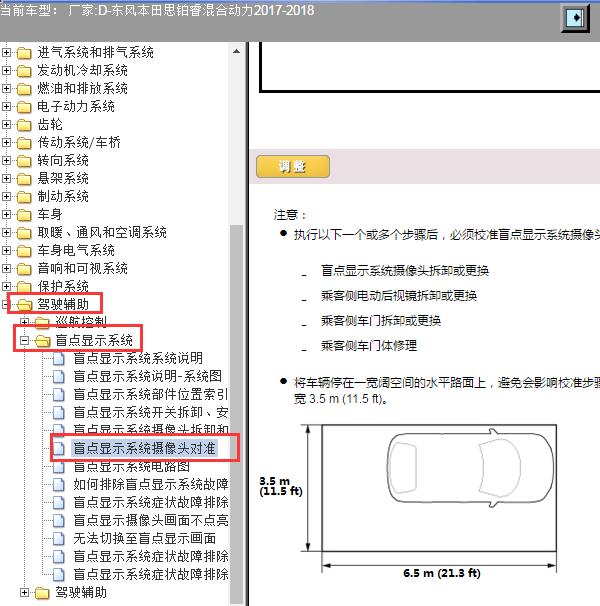This screenshot has height=606, width=600.
Task: Click the 悬架系统 folder icon
Action: point(24,179)
